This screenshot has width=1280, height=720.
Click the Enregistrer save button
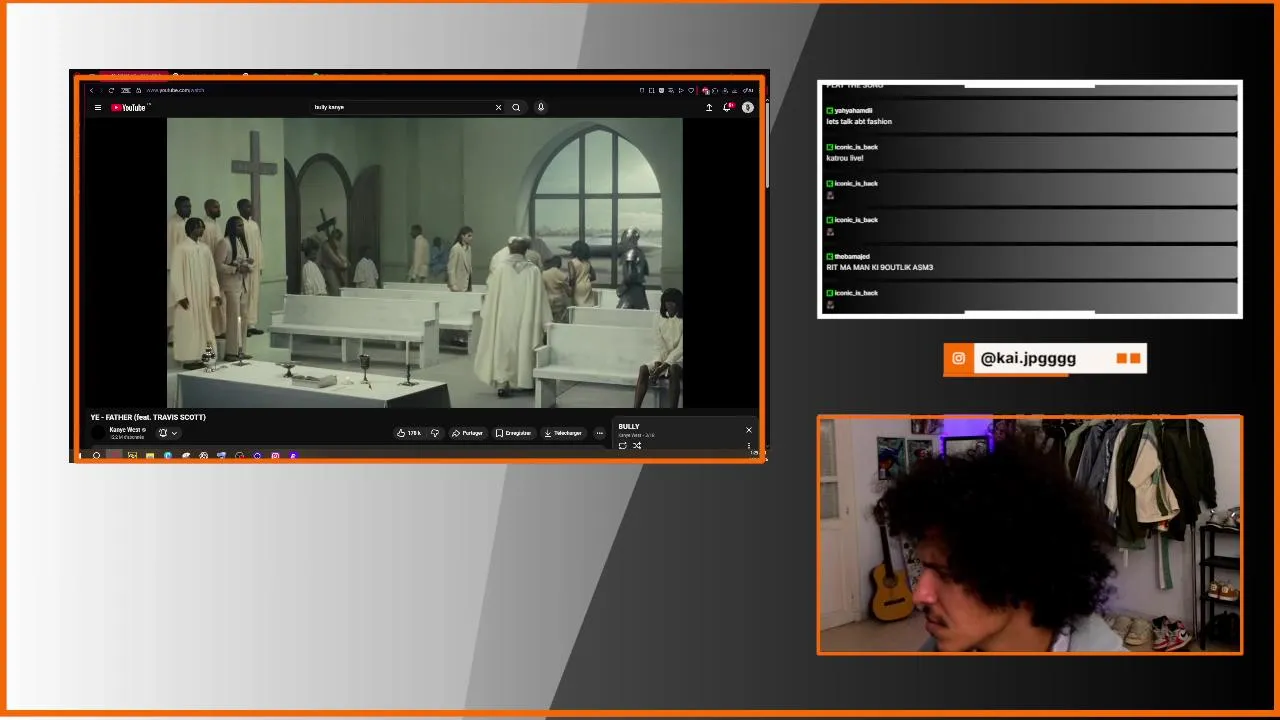point(513,433)
